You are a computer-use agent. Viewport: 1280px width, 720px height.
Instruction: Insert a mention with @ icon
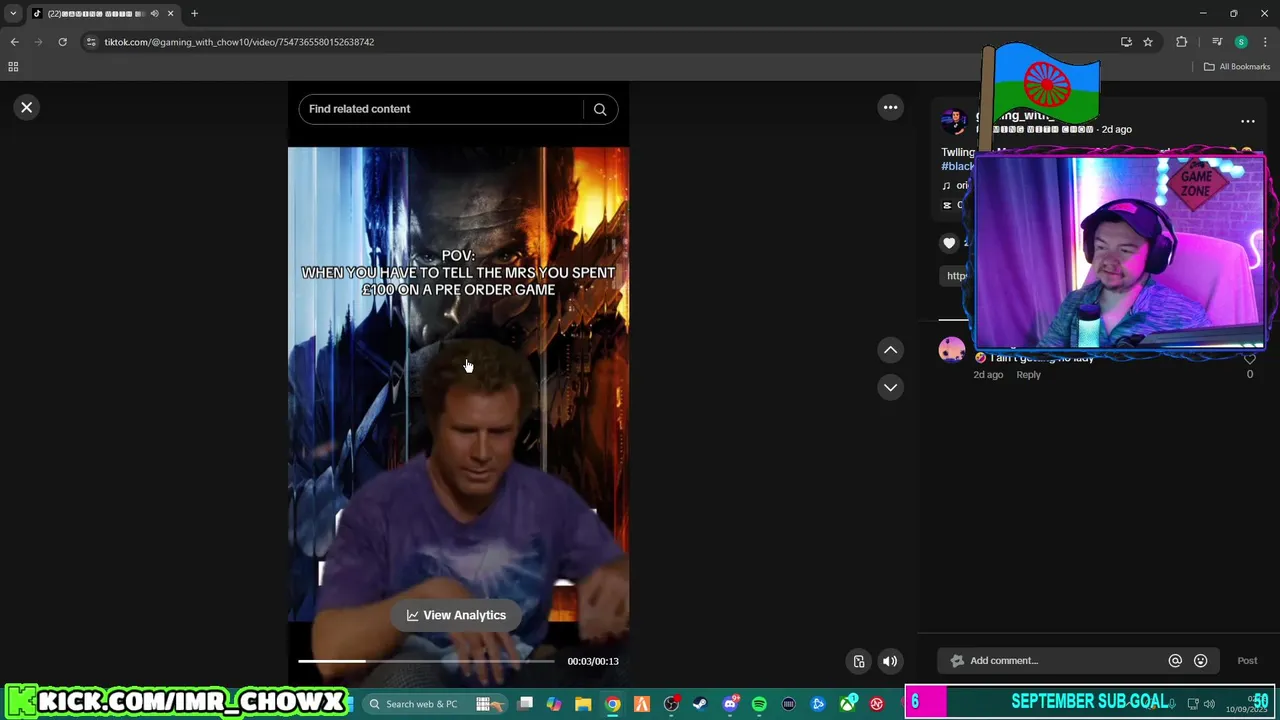click(1175, 660)
